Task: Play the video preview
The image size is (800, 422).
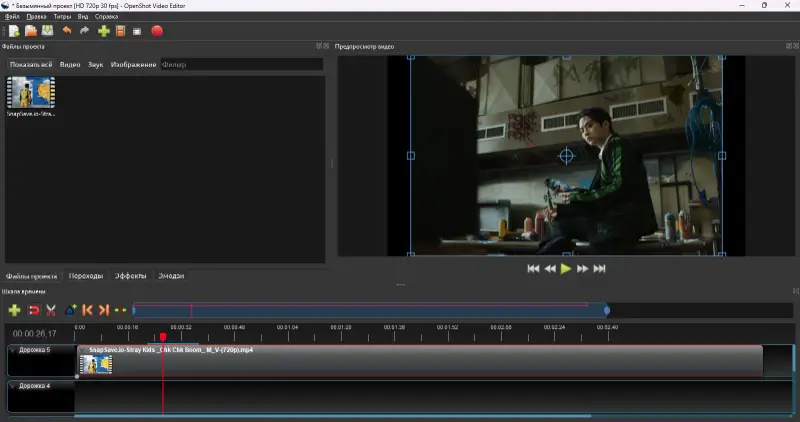Action: [x=566, y=268]
